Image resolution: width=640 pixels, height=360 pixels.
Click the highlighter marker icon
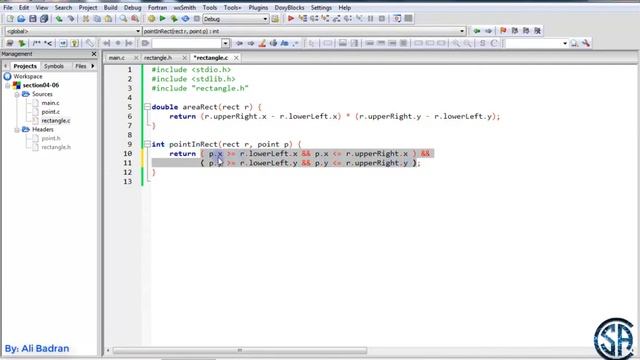tap(262, 43)
